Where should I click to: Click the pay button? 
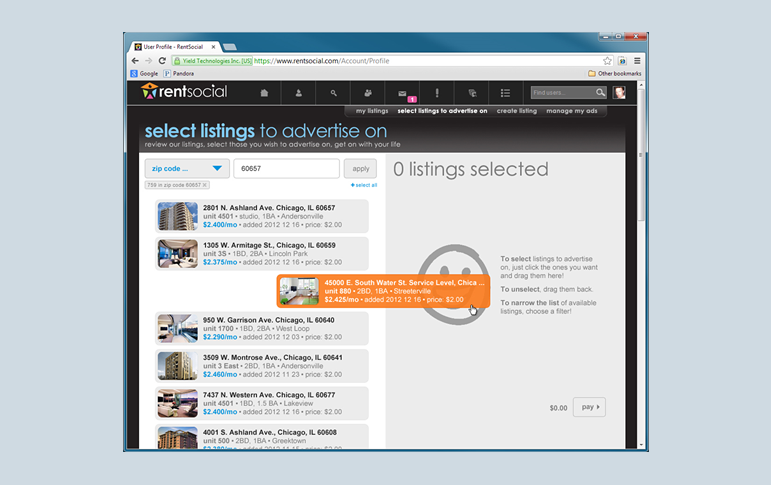tap(589, 407)
